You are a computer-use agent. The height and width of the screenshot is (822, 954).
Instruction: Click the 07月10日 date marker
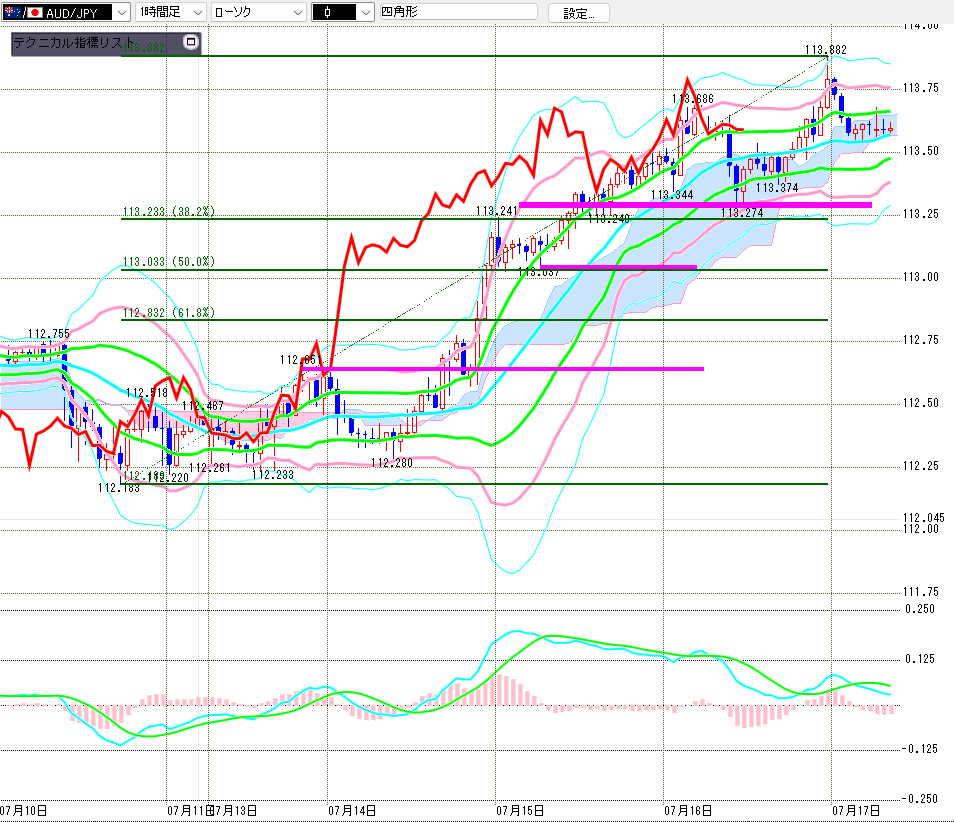[x=24, y=810]
